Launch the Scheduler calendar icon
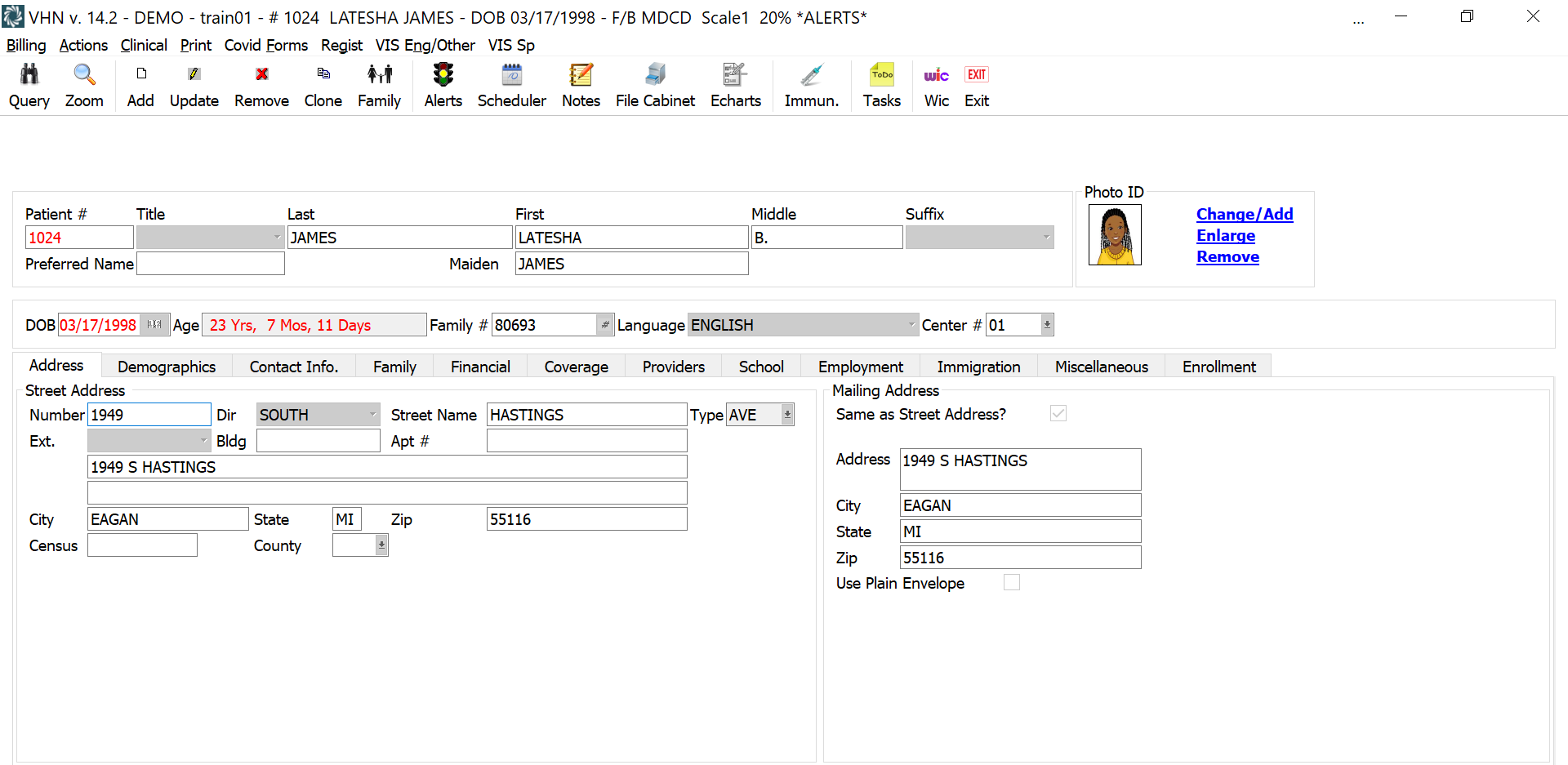Viewport: 1568px width, 765px height. (x=512, y=86)
